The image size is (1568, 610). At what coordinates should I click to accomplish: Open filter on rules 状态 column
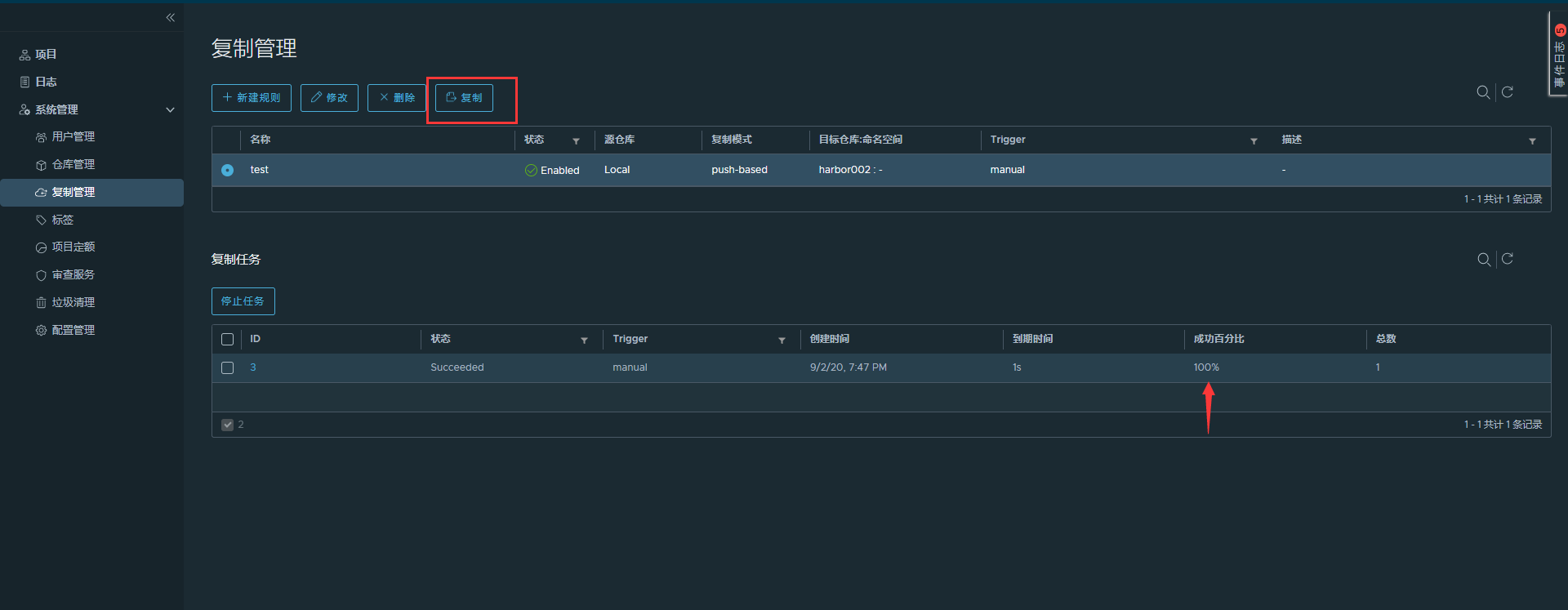576,141
